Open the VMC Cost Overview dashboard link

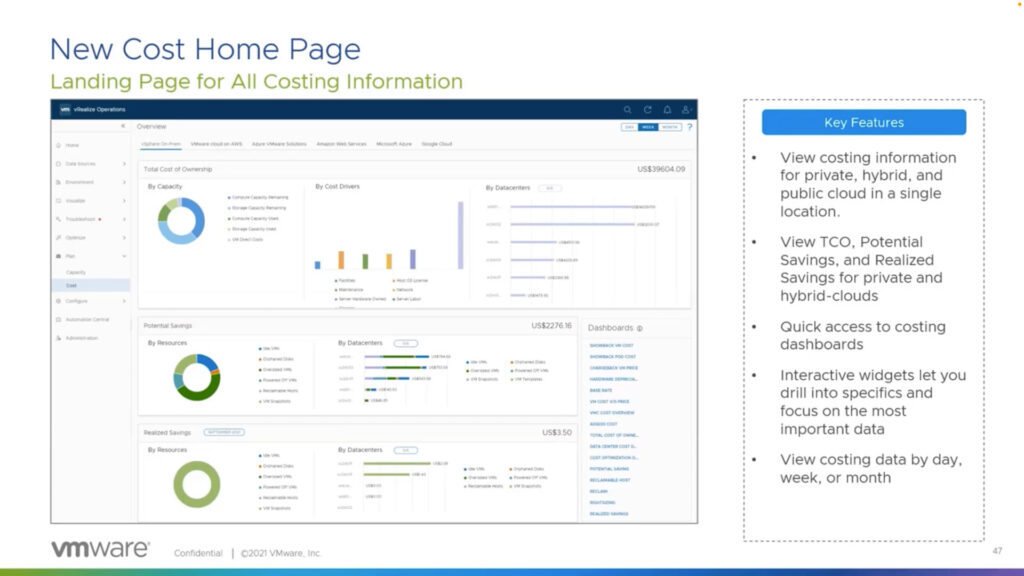pyautogui.click(x=612, y=413)
